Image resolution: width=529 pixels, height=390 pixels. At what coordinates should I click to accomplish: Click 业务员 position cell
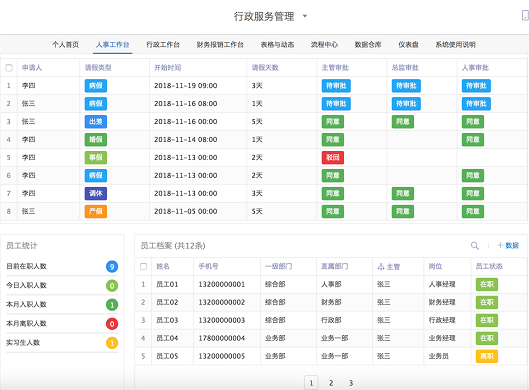(x=439, y=356)
